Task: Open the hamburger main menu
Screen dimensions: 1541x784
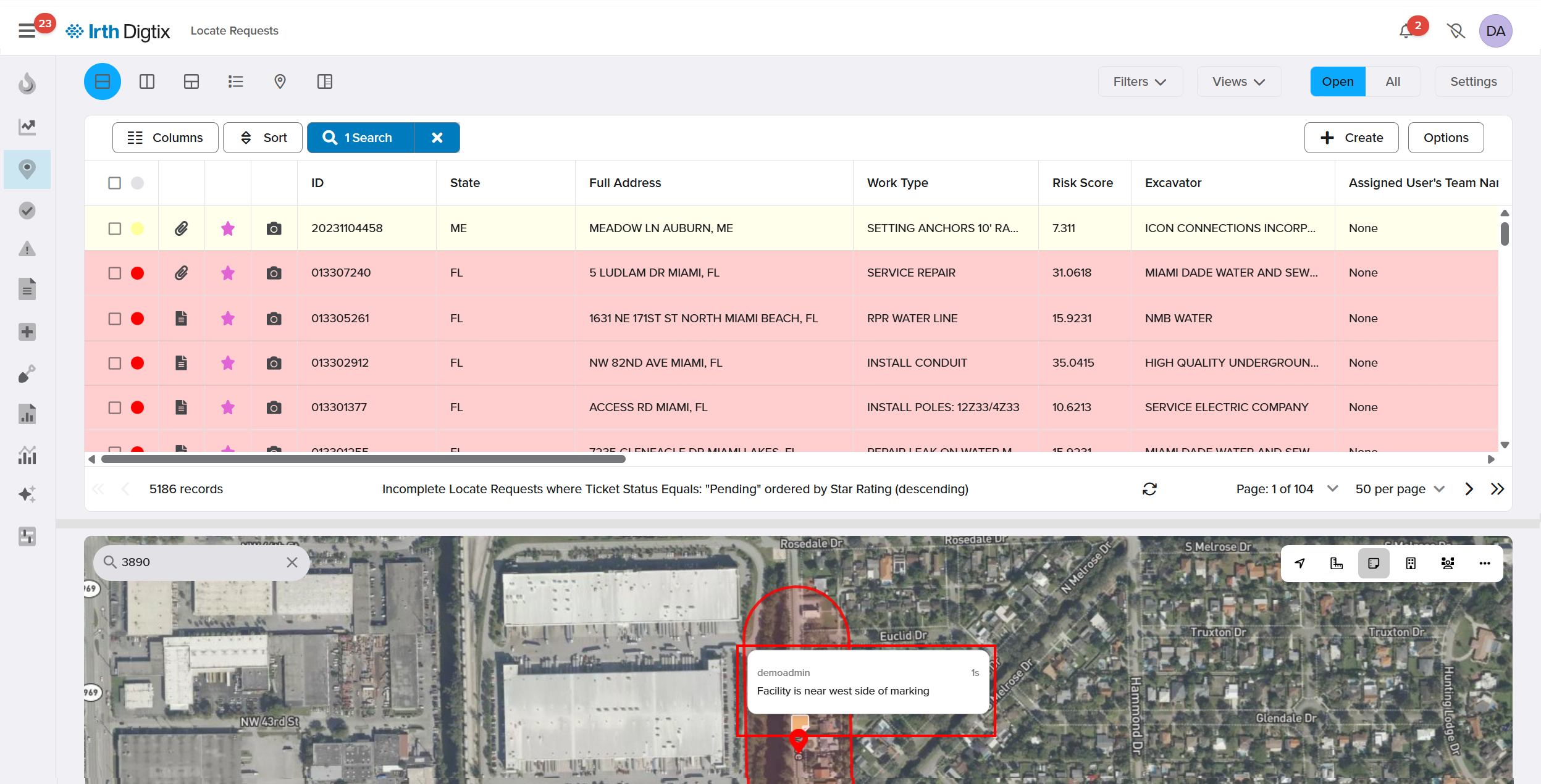Action: [27, 30]
